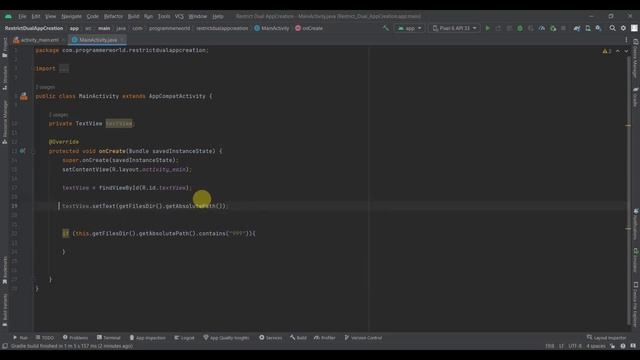The height and width of the screenshot is (360, 640).
Task: Click the warnings indicator in editor corner
Action: [607, 51]
